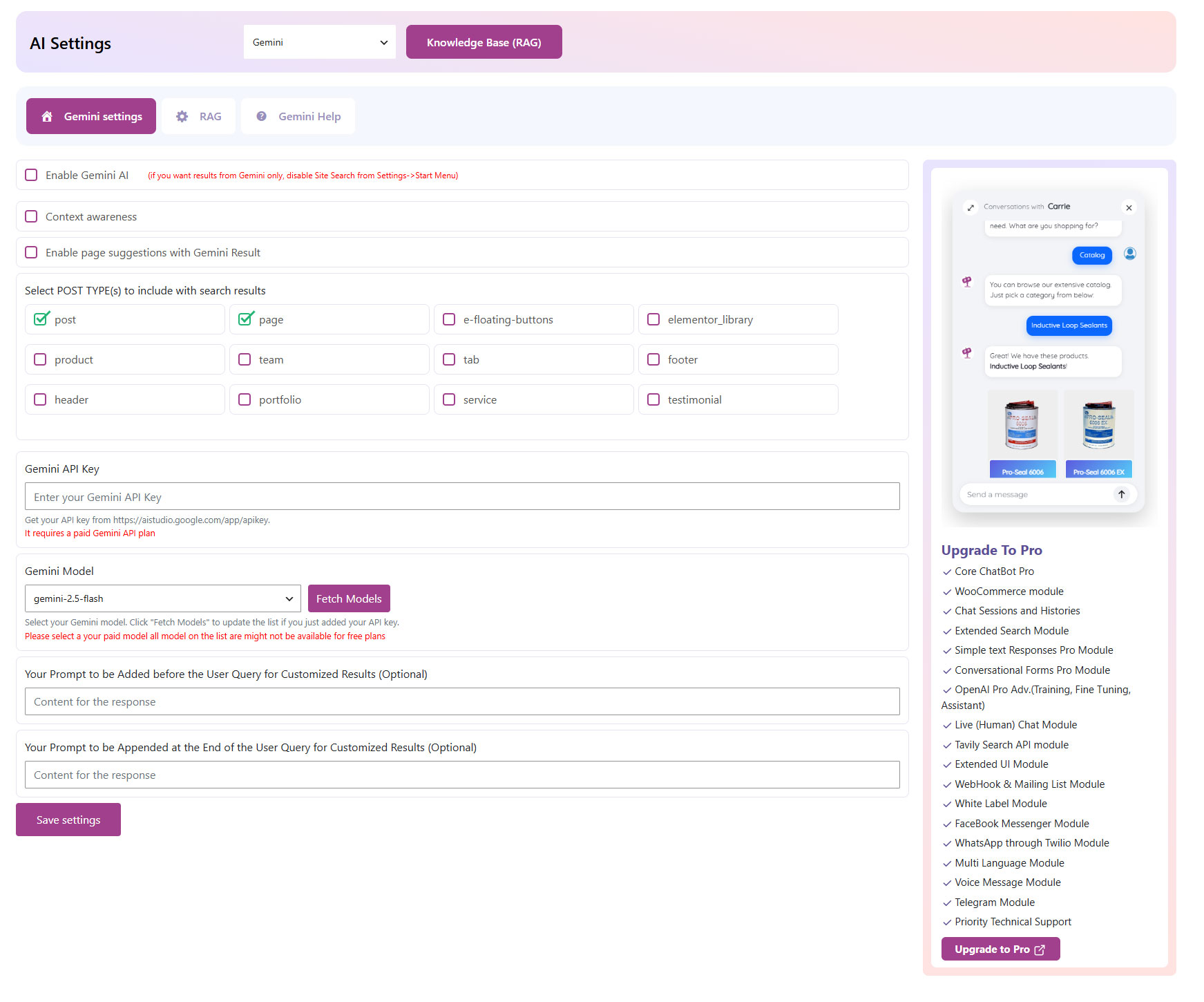Image resolution: width=1204 pixels, height=1002 pixels.
Task: Focus the Gemini API Key input field
Action: [462, 497]
